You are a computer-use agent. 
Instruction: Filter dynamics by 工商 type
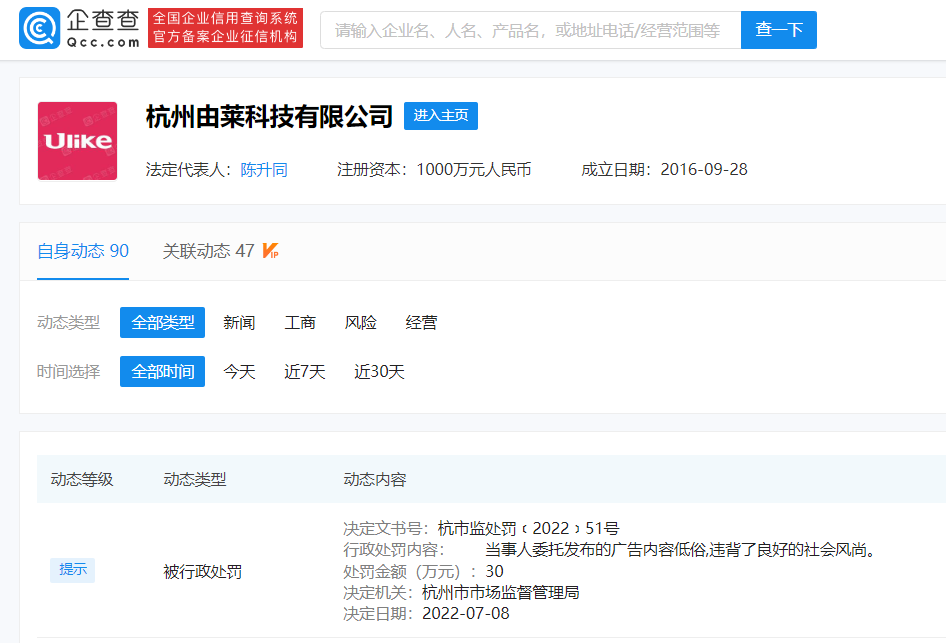pos(300,322)
